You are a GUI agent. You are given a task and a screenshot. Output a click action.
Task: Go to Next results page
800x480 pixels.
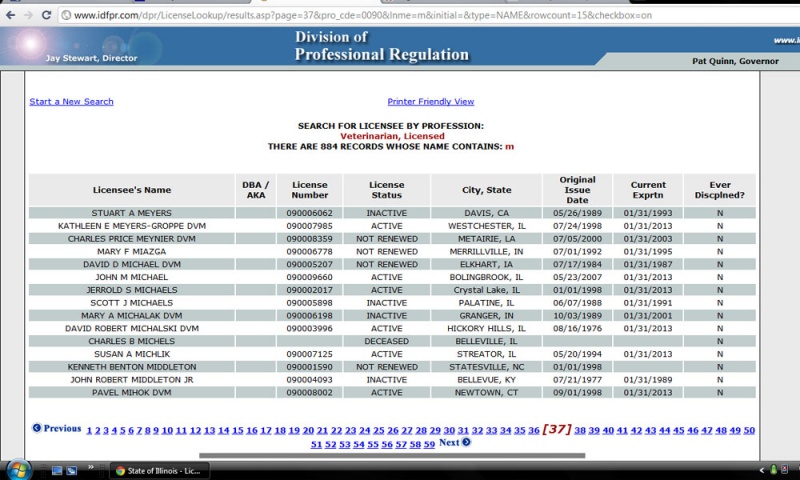coord(455,442)
